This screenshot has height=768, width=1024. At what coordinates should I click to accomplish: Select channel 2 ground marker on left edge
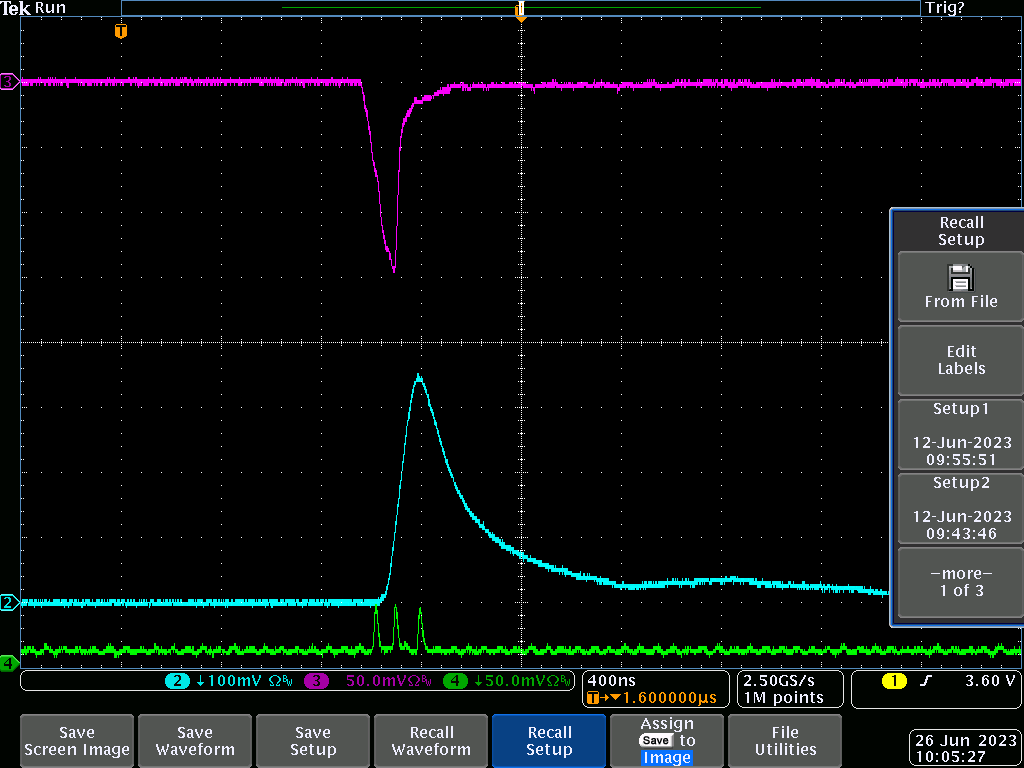pos(9,602)
